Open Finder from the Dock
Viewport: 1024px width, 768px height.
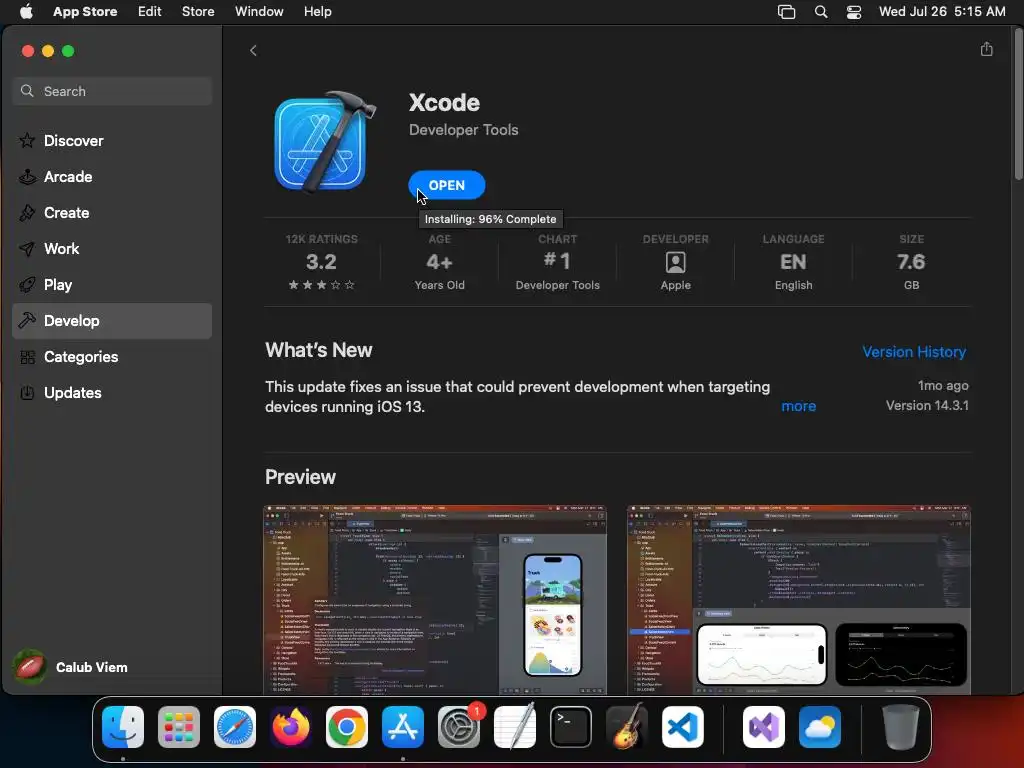pos(123,727)
